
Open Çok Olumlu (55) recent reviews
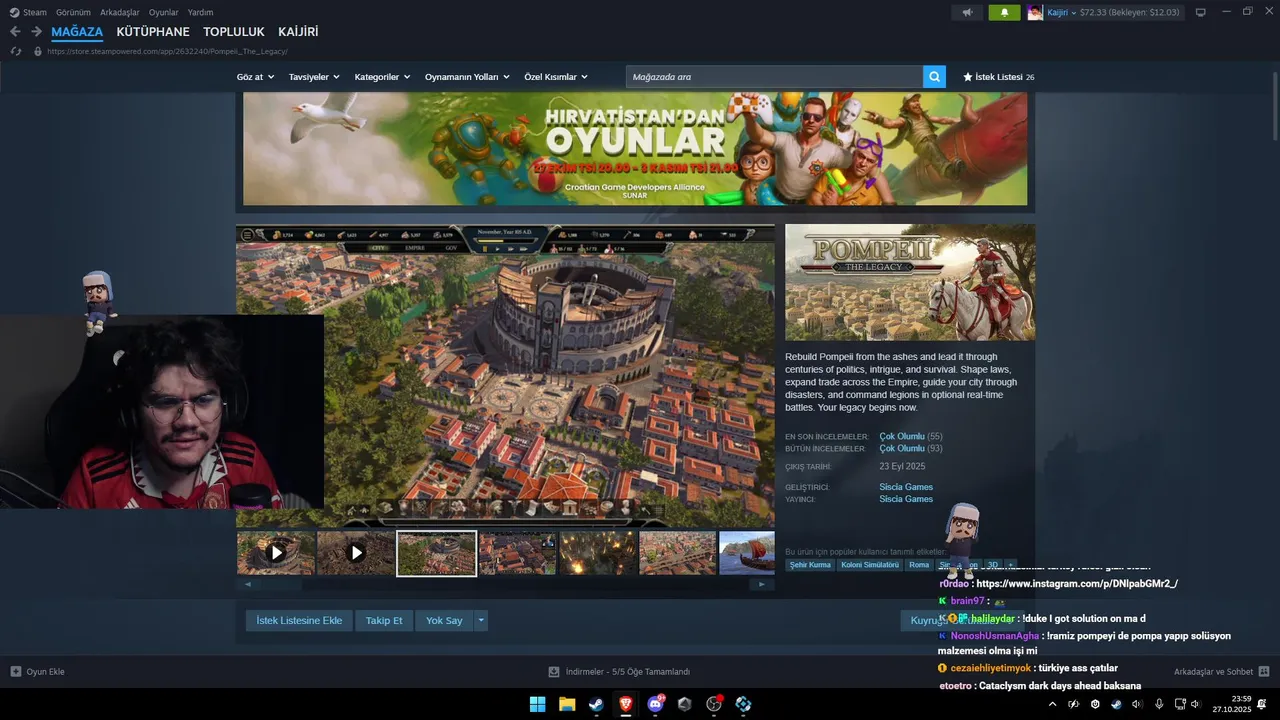pyautogui.click(x=911, y=437)
